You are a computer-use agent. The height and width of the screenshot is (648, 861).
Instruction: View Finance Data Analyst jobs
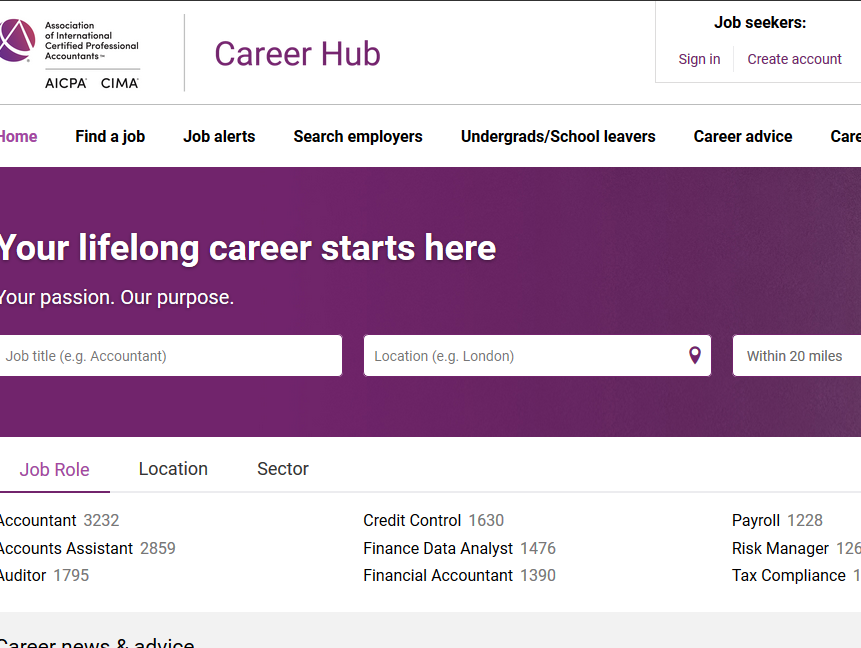pyautogui.click(x=438, y=548)
